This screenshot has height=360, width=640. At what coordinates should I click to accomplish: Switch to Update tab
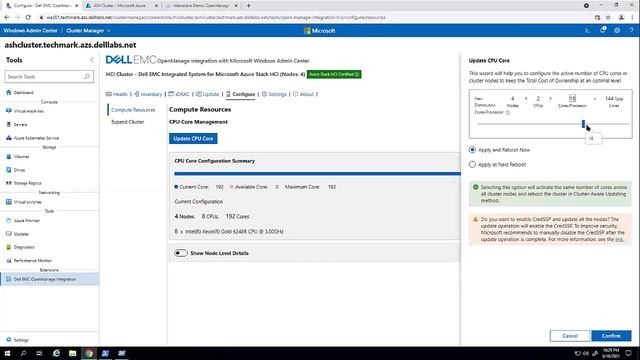(x=207, y=94)
